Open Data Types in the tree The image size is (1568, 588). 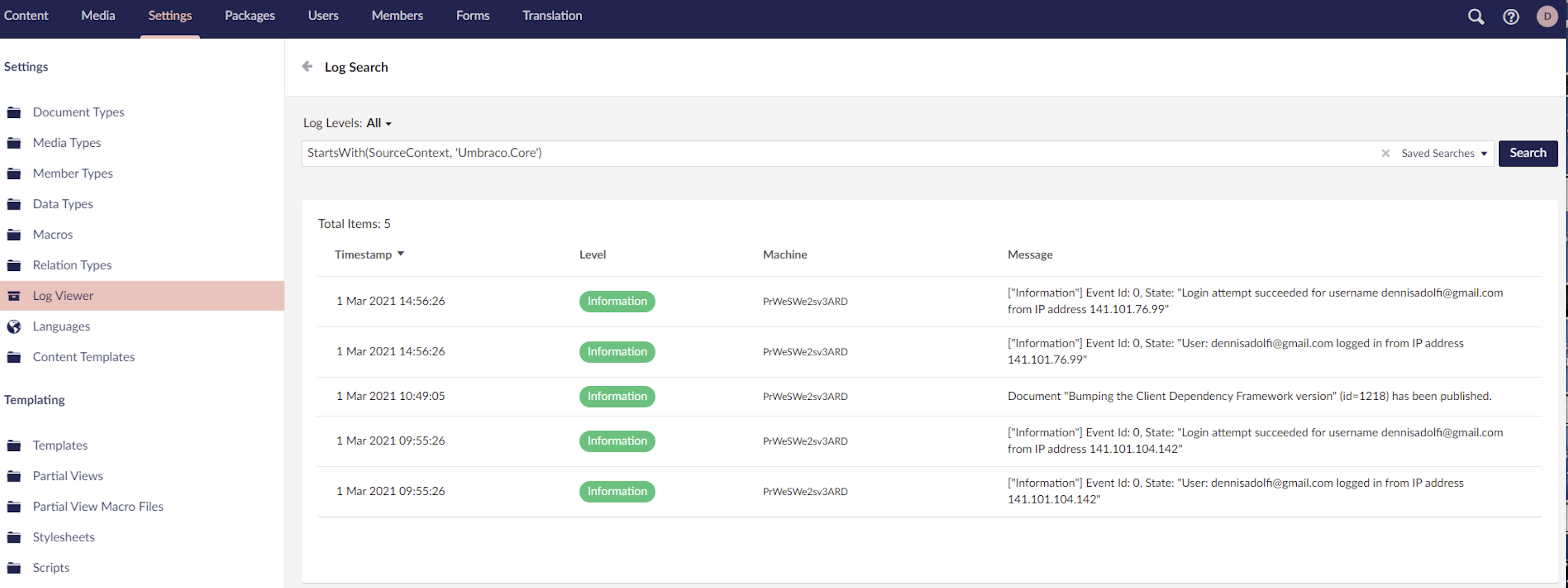pyautogui.click(x=63, y=204)
